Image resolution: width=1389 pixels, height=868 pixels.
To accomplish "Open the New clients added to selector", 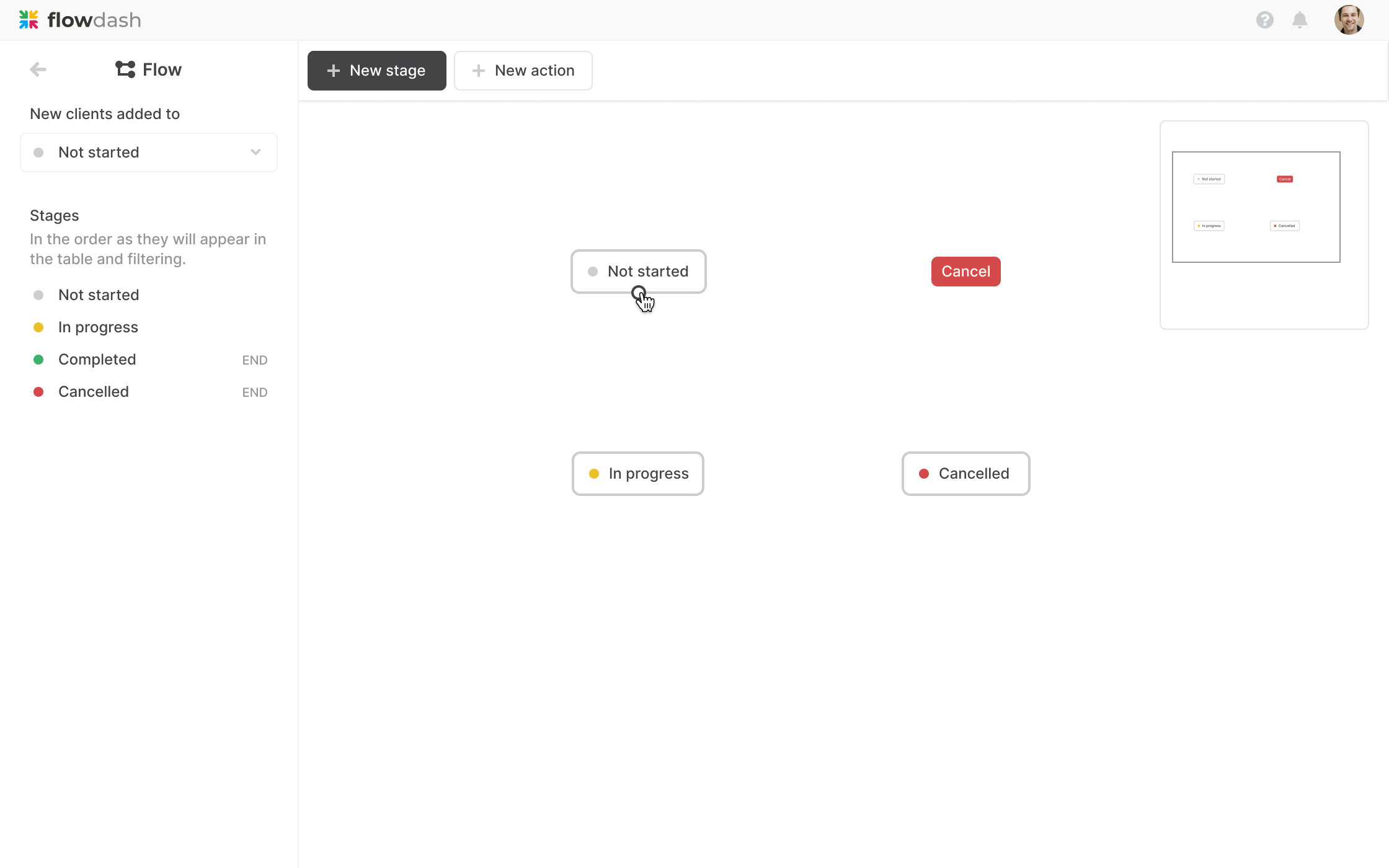I will pos(148,153).
